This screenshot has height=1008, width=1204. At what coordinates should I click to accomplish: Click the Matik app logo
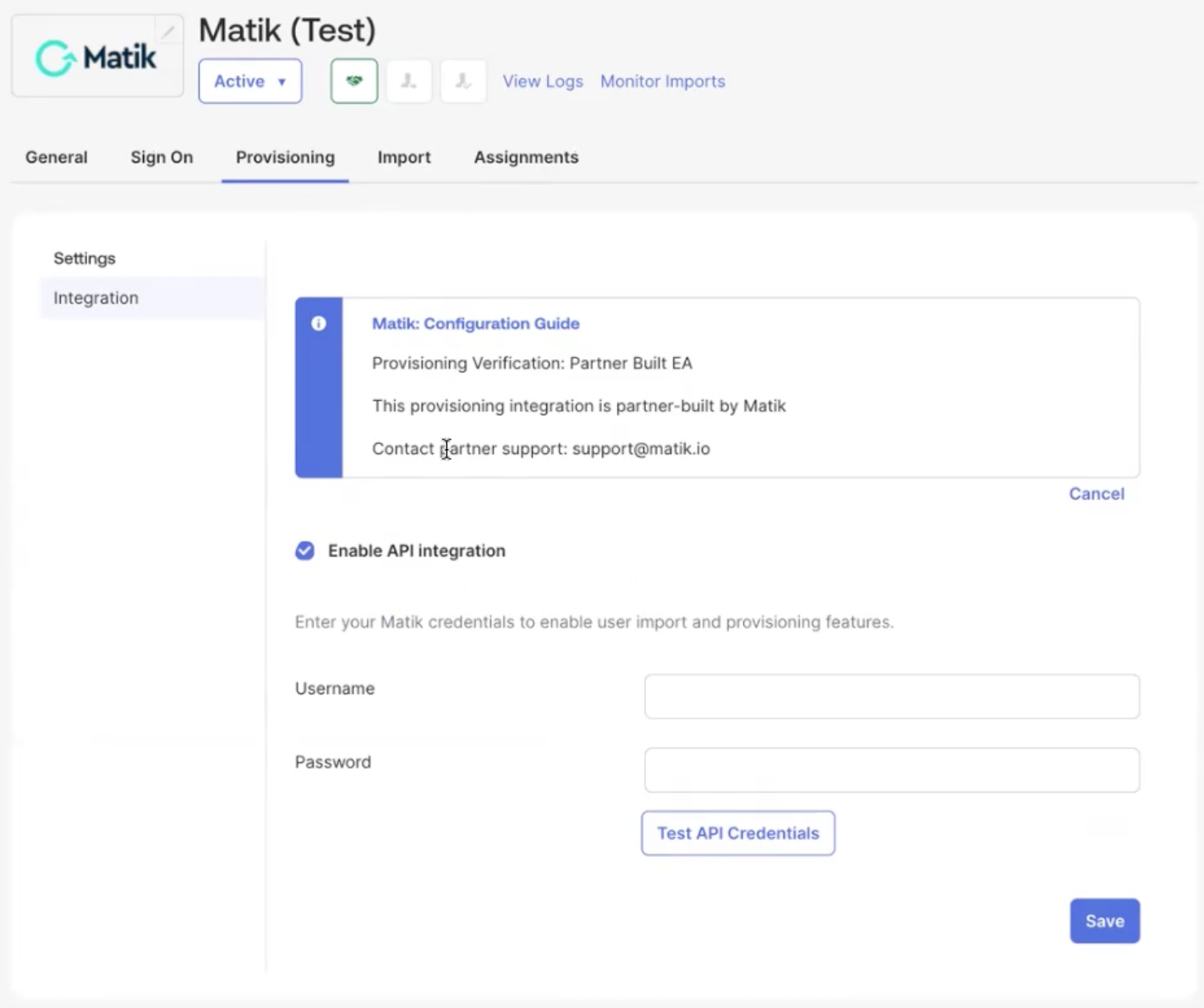[96, 58]
